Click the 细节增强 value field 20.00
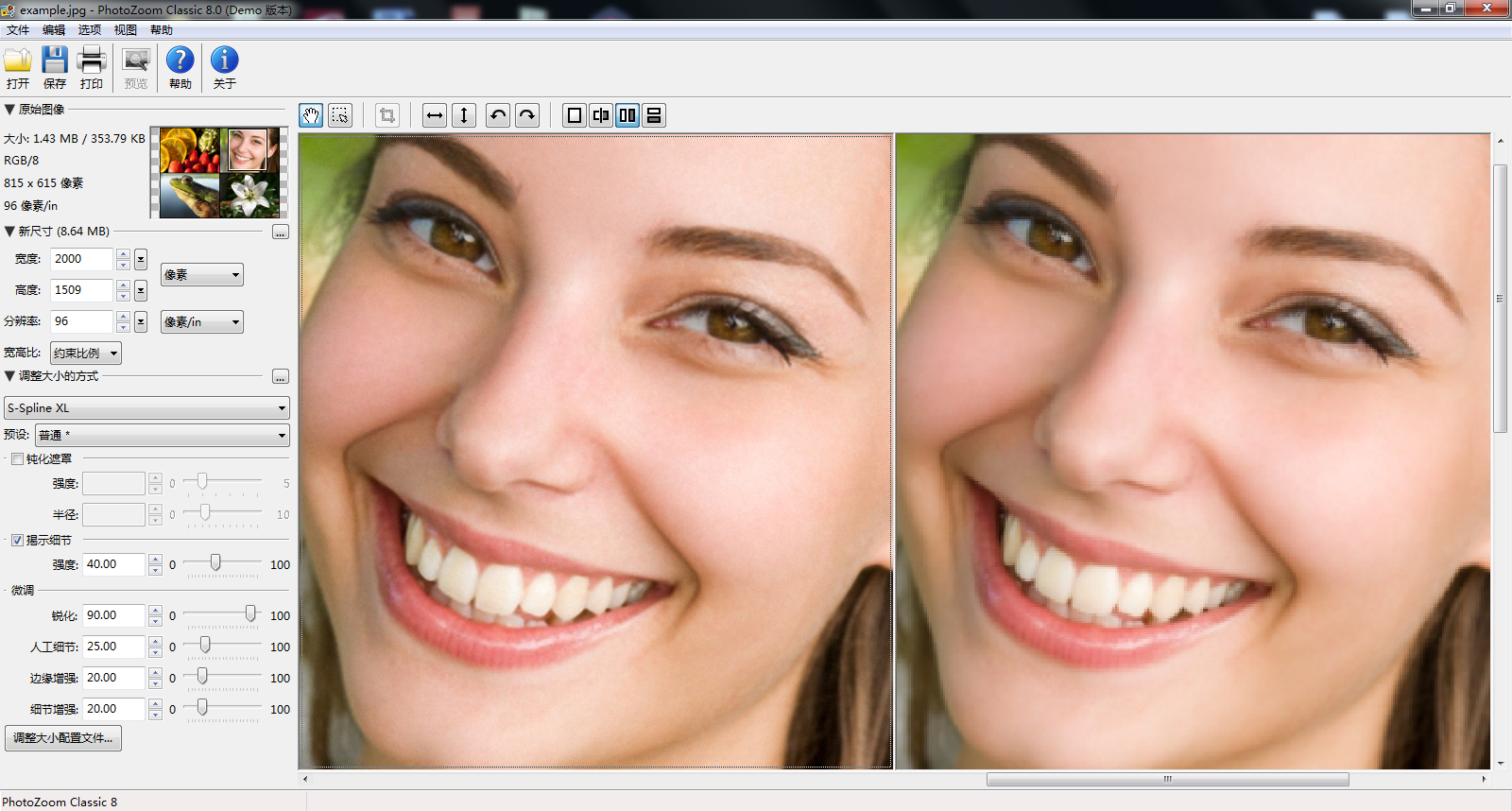 (114, 709)
